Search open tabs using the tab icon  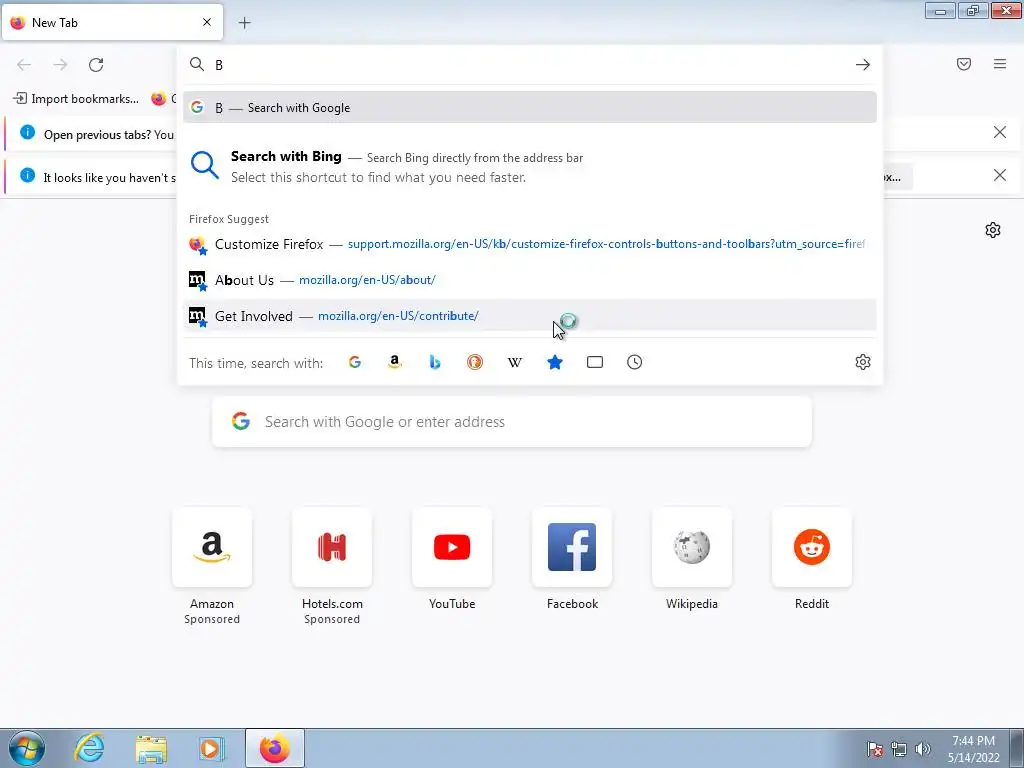pos(595,362)
